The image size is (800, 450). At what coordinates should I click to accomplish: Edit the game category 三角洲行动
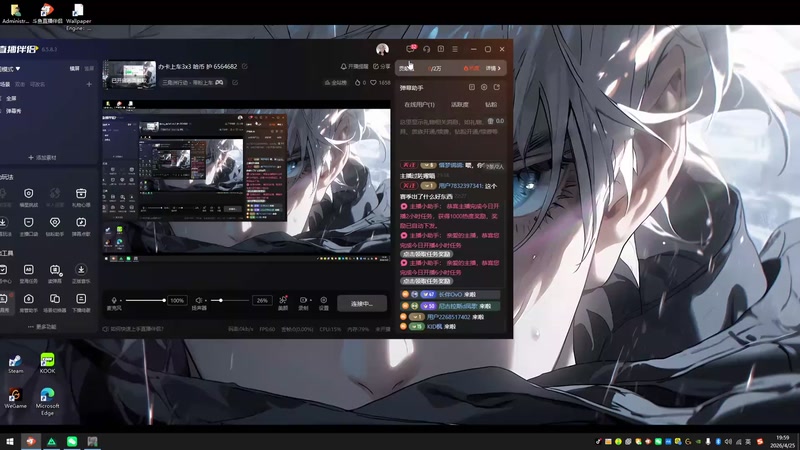point(235,82)
